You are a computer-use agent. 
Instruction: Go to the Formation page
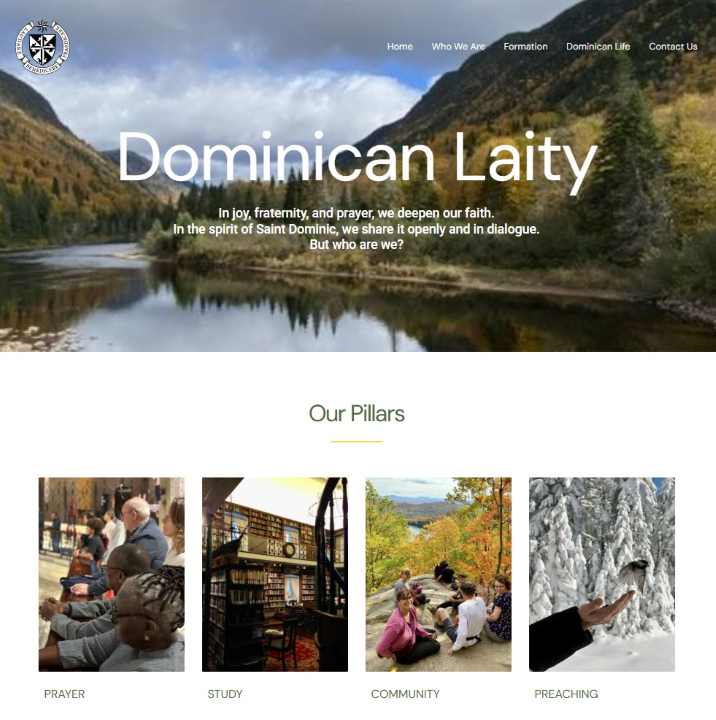pyautogui.click(x=525, y=46)
